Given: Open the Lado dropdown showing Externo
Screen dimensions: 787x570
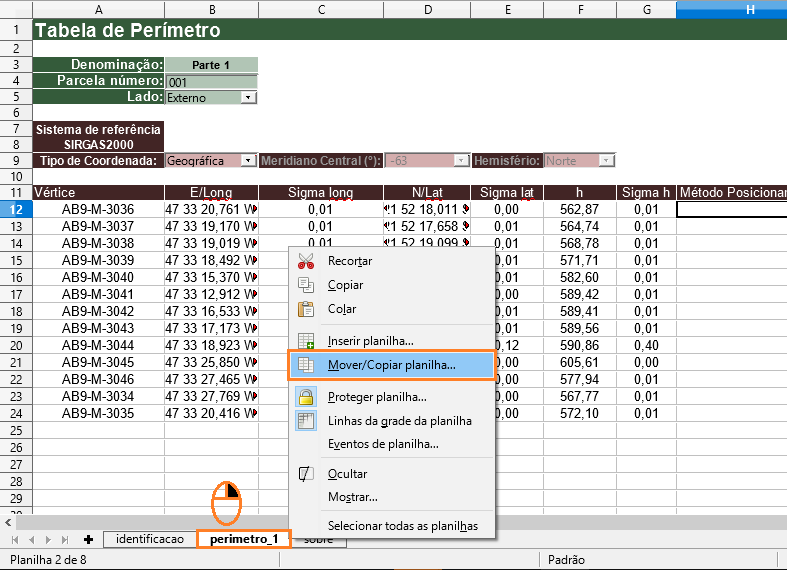Looking at the screenshot, I should (x=248, y=98).
